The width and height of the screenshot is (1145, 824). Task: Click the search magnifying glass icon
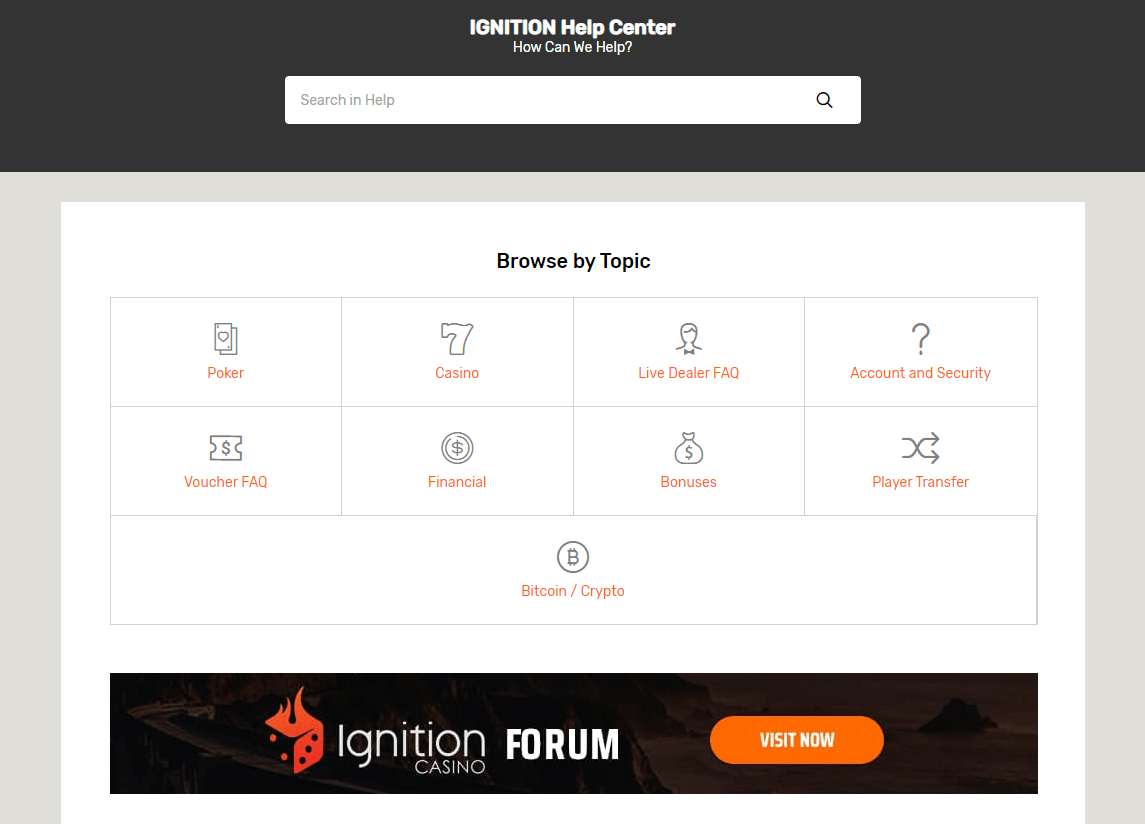pyautogui.click(x=824, y=99)
